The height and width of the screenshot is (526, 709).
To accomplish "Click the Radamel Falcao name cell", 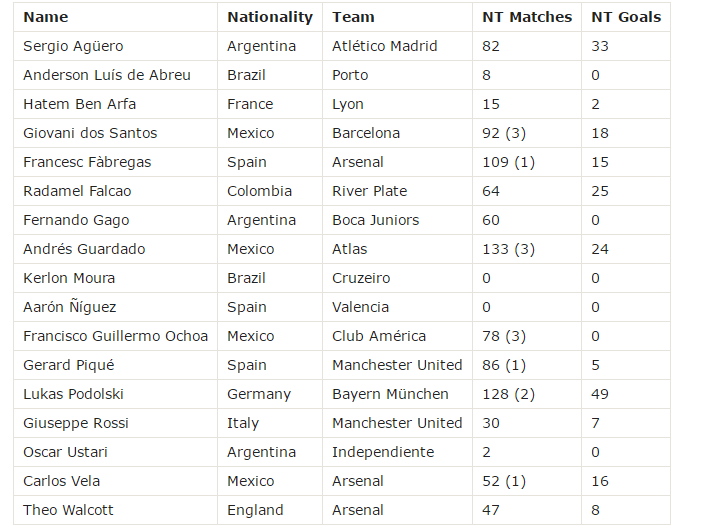I will [x=77, y=191].
